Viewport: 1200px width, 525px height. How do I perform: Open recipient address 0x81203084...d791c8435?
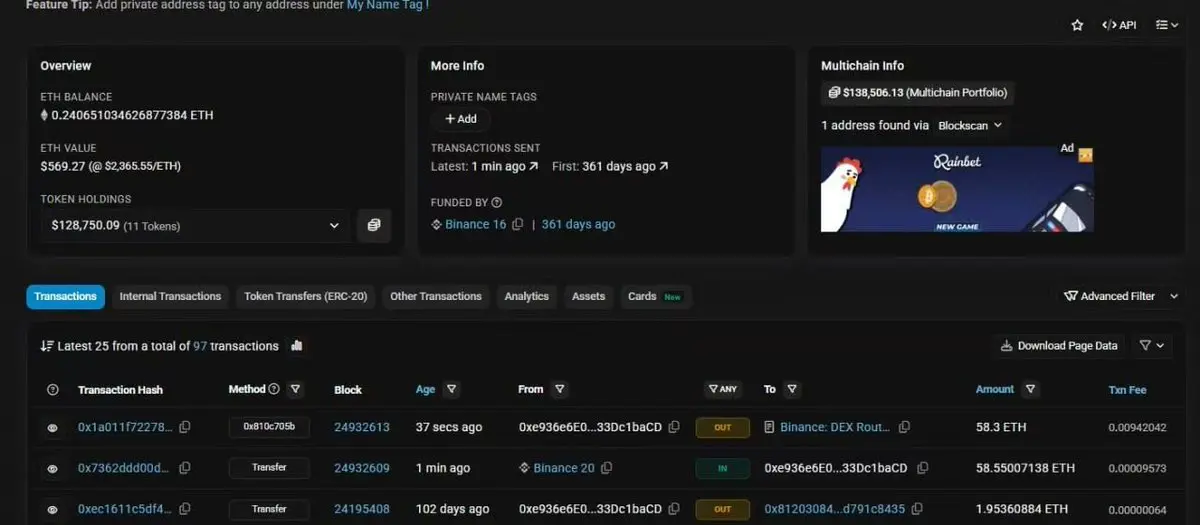835,509
